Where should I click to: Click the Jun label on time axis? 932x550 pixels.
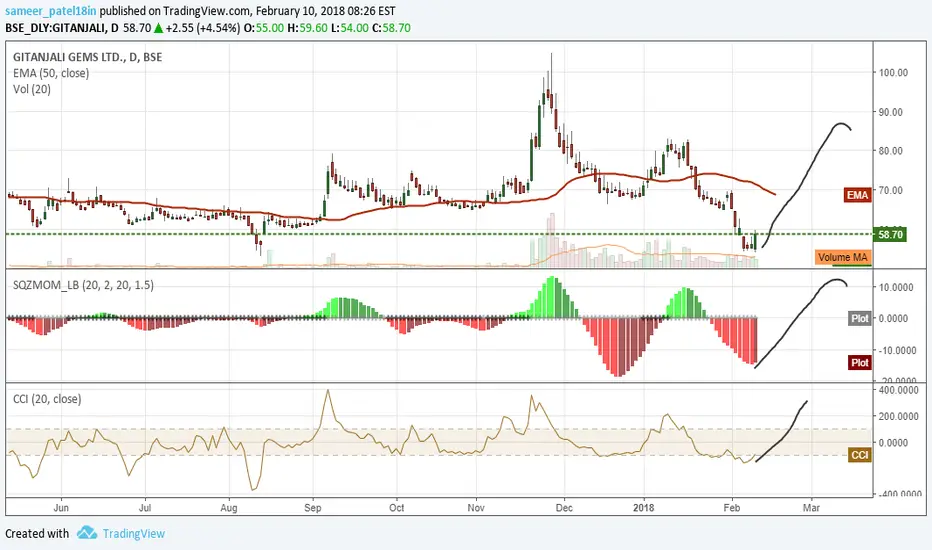61,508
